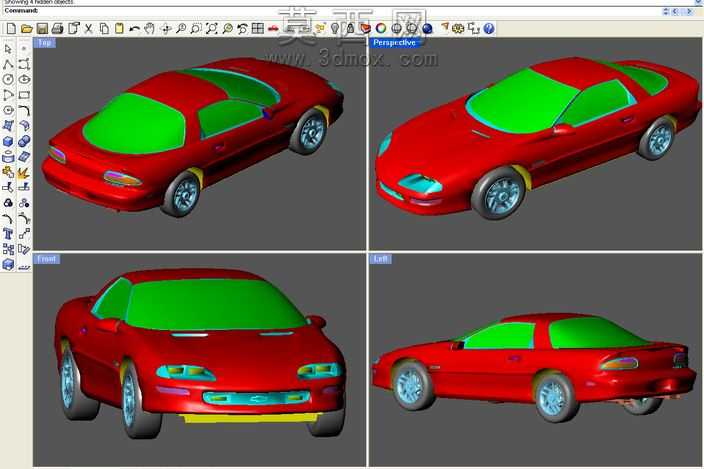
Task: Select the Explode tool
Action: point(24,172)
